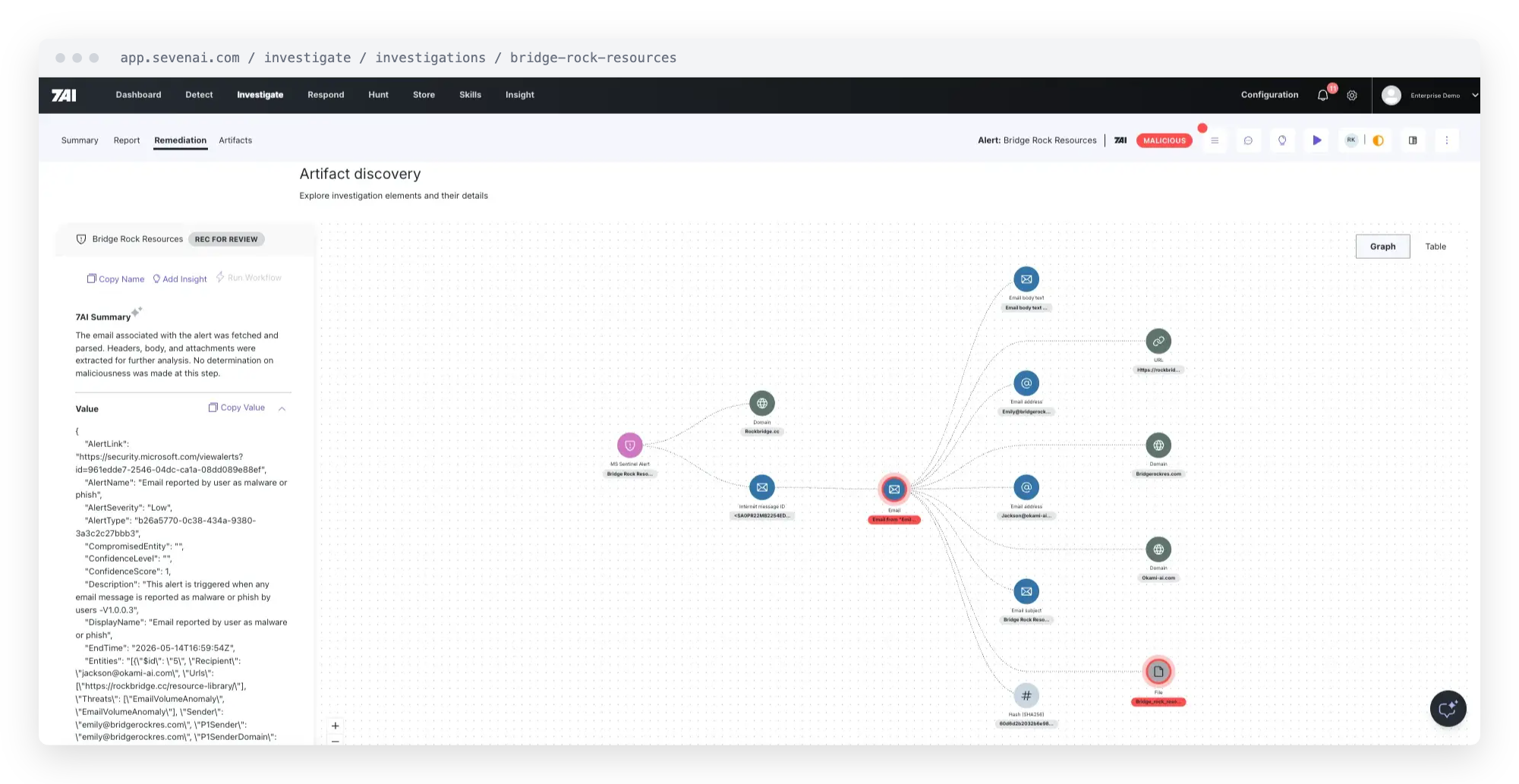Click the MALICIOUS verdict badge

click(1164, 140)
